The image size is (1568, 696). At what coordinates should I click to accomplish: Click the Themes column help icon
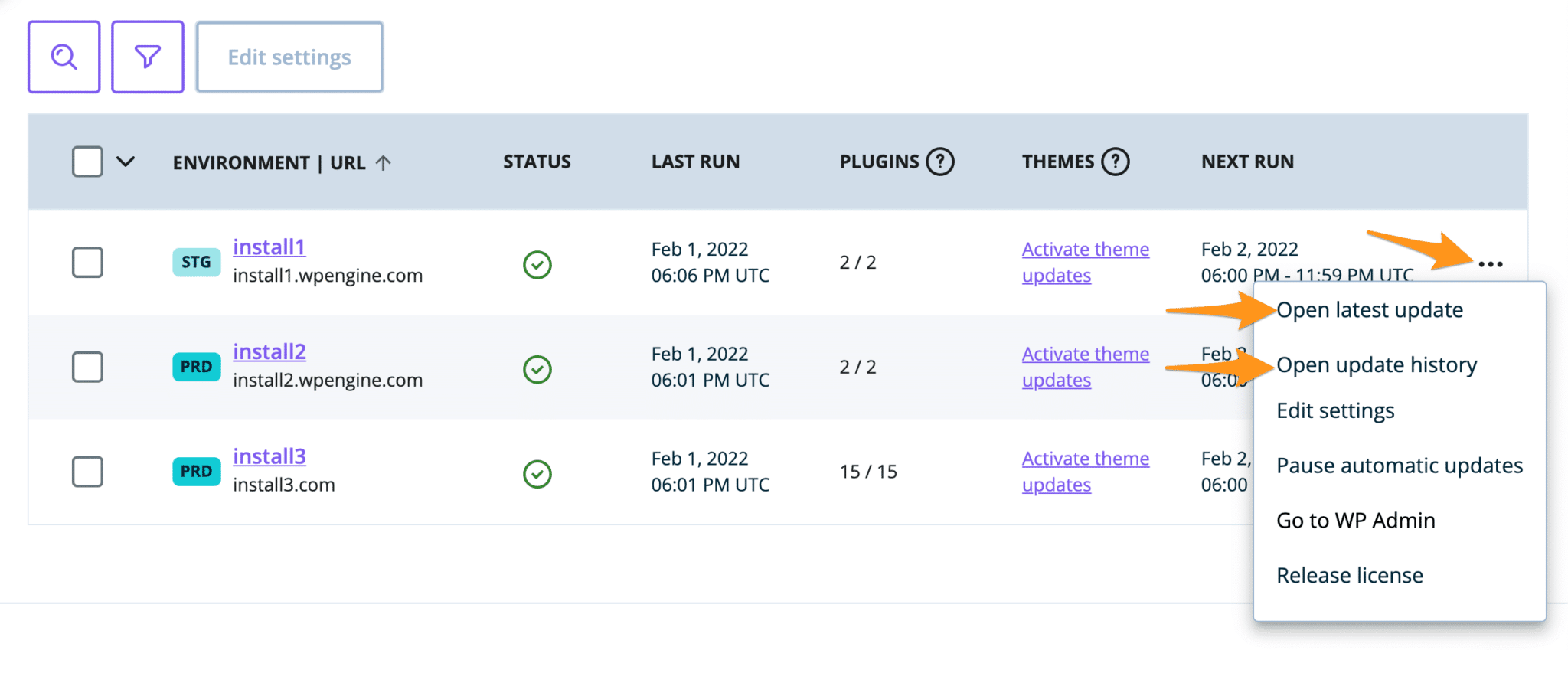pos(1117,162)
